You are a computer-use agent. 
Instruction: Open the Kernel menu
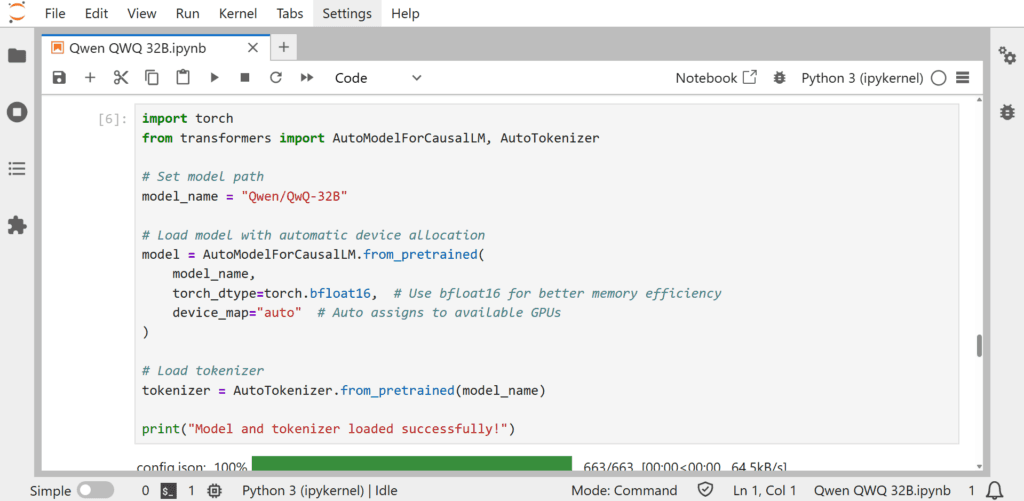(x=238, y=14)
